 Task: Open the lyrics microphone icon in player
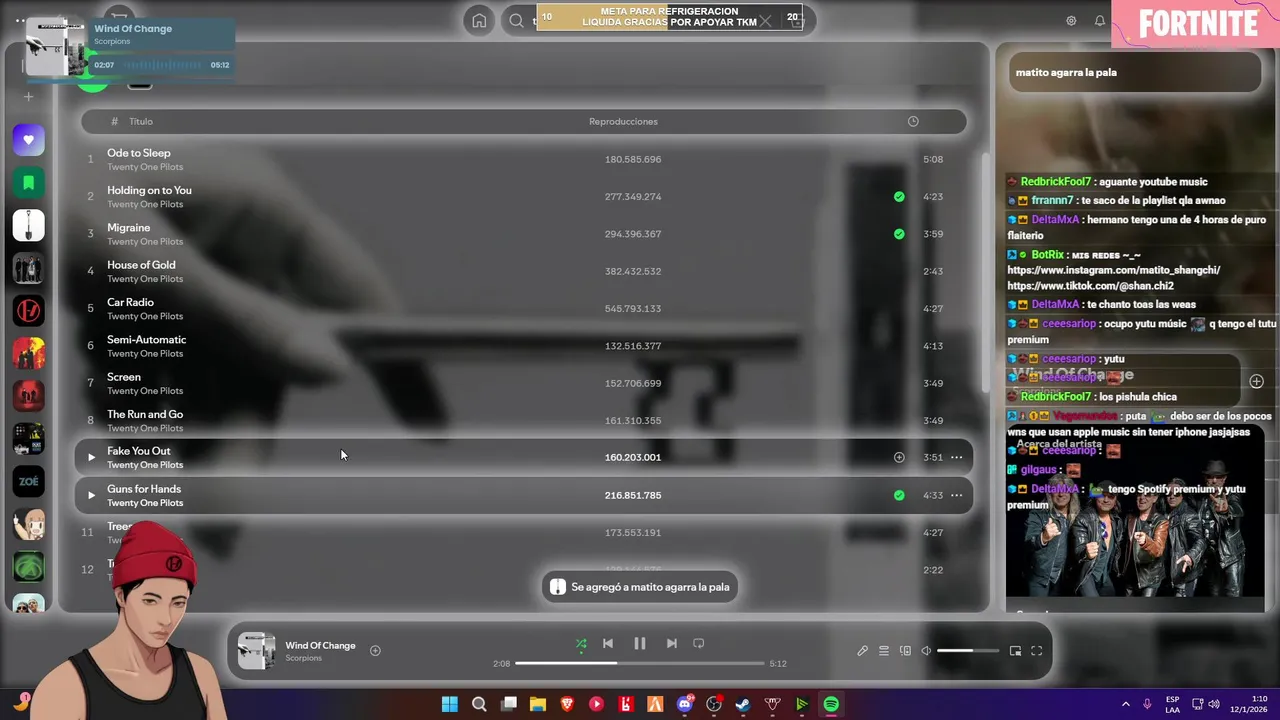[x=862, y=651]
